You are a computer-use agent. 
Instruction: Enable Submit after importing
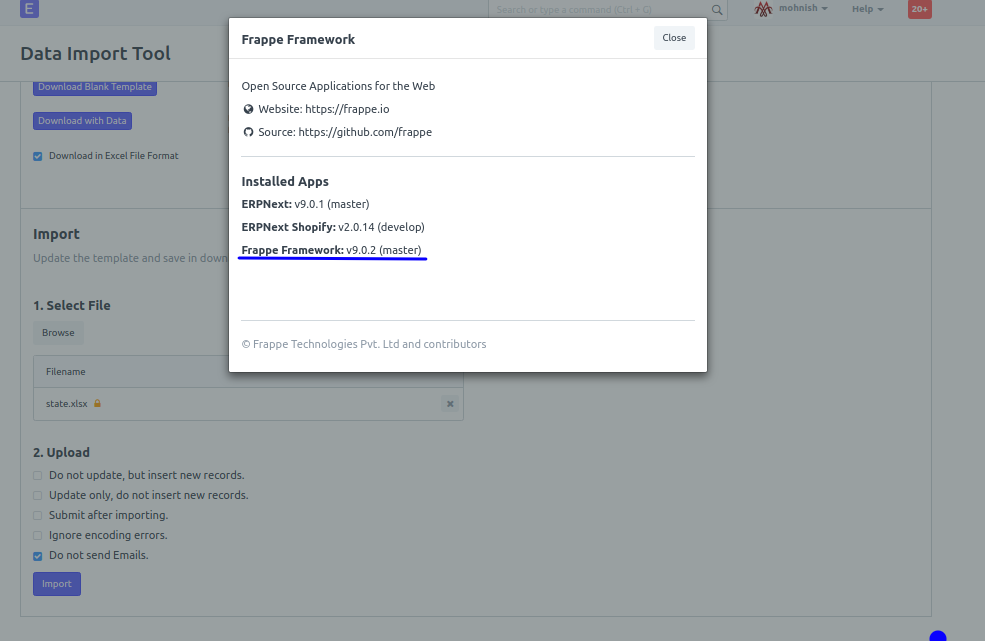(x=37, y=515)
